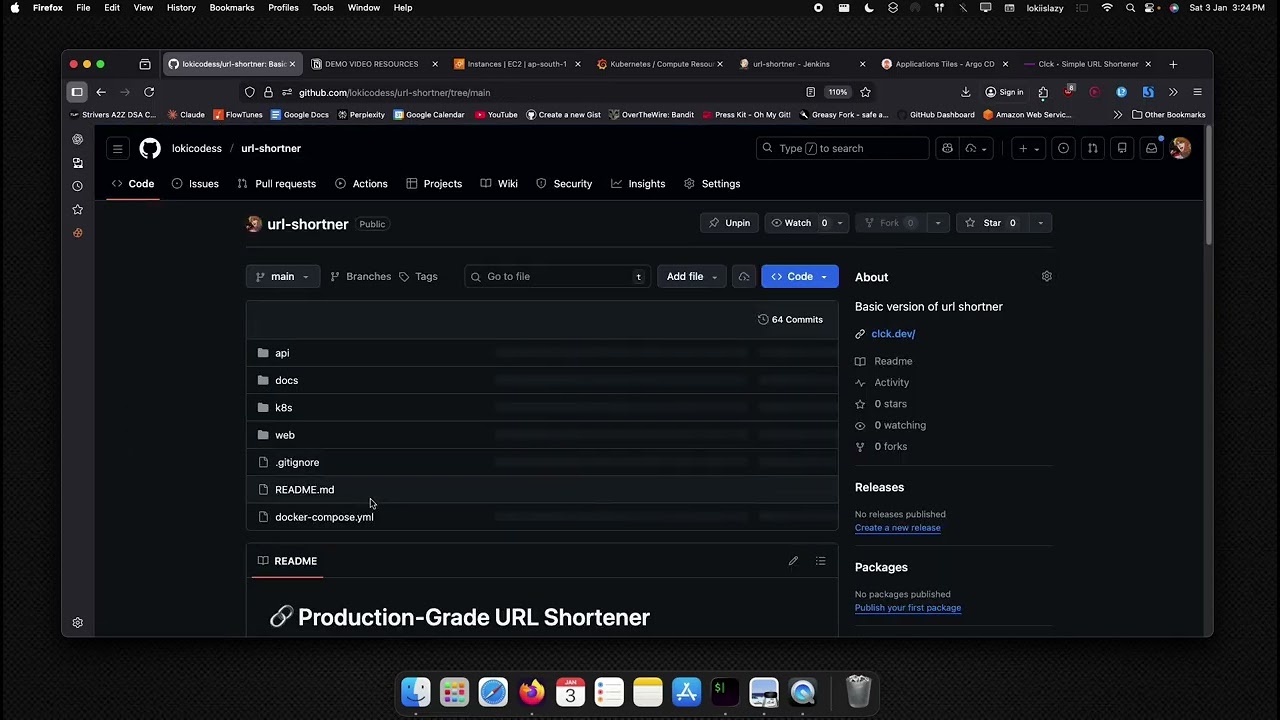Open README outline list icon
Image resolution: width=1280 pixels, height=720 pixels.
(820, 561)
